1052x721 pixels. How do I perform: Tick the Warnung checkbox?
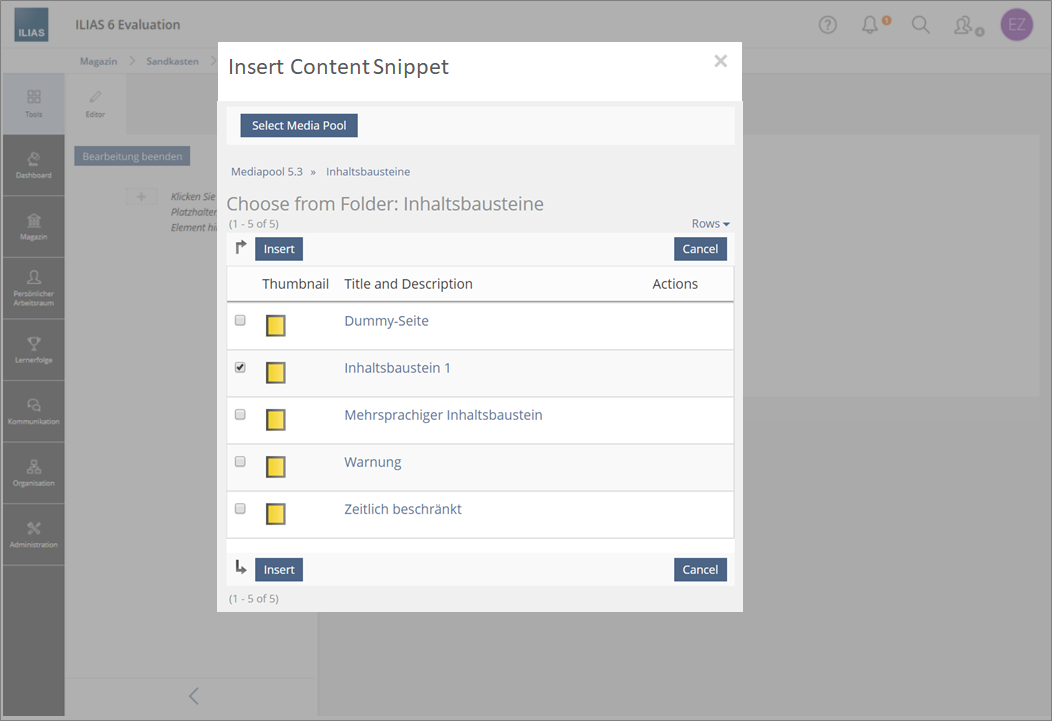point(240,462)
